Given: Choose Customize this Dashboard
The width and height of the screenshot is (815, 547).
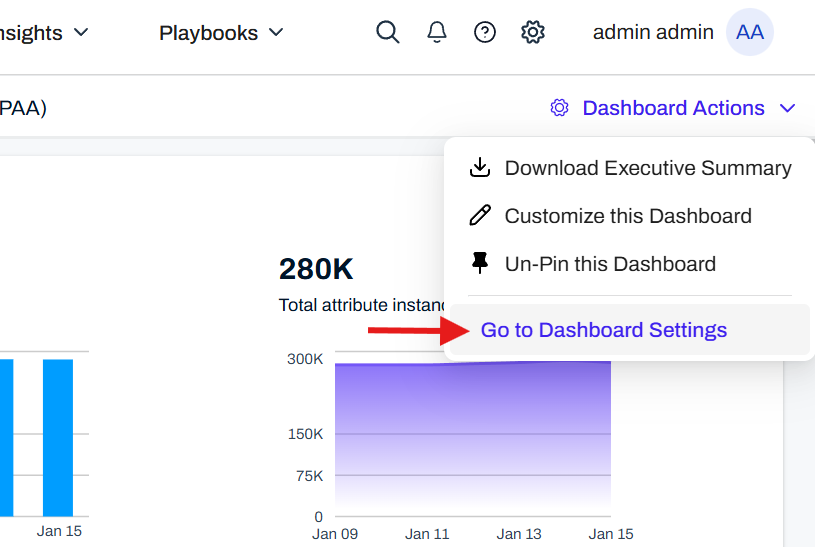Looking at the screenshot, I should [x=627, y=216].
